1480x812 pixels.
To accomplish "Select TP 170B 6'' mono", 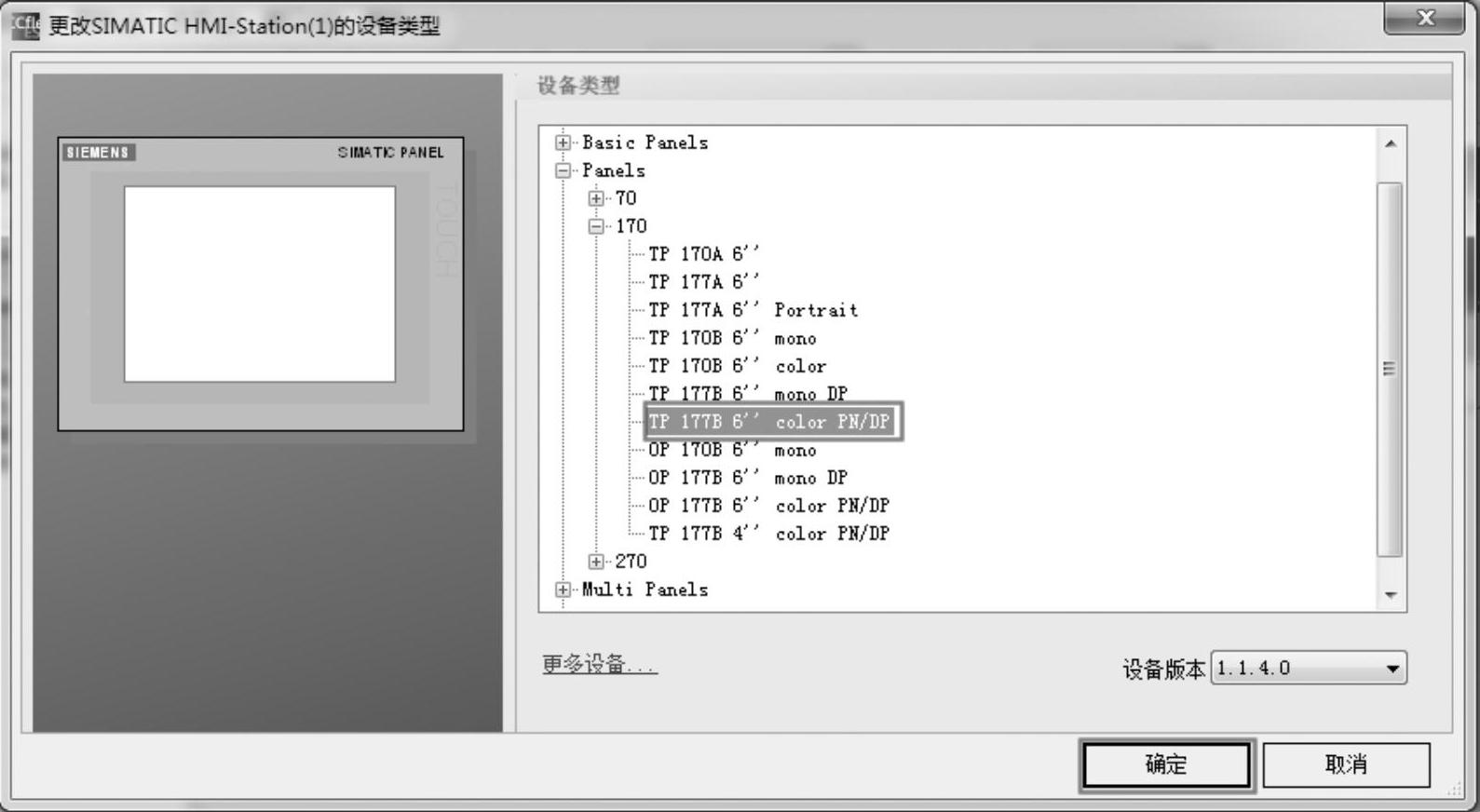I will 732,338.
